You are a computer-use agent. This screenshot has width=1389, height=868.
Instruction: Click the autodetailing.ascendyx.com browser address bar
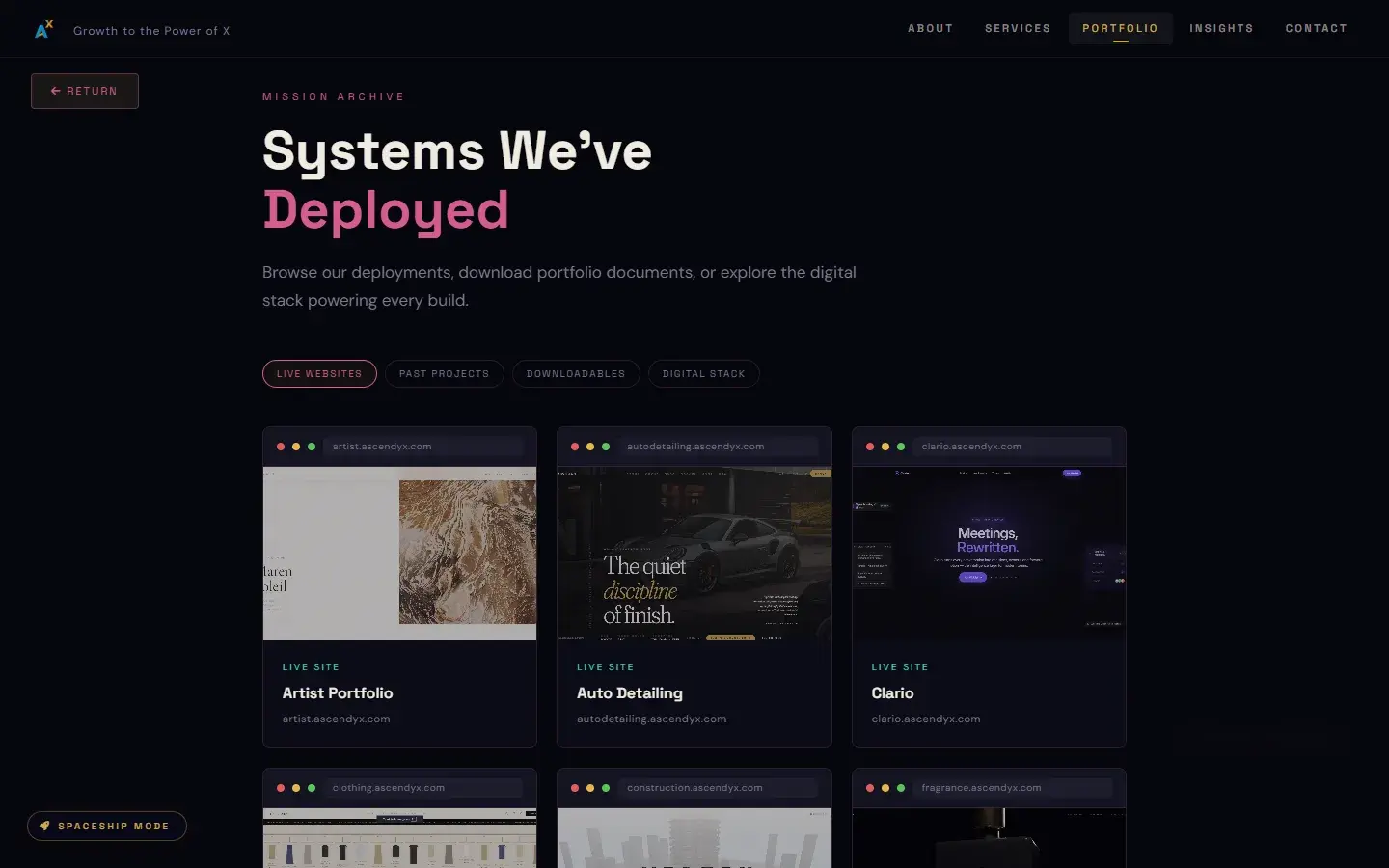(x=719, y=447)
